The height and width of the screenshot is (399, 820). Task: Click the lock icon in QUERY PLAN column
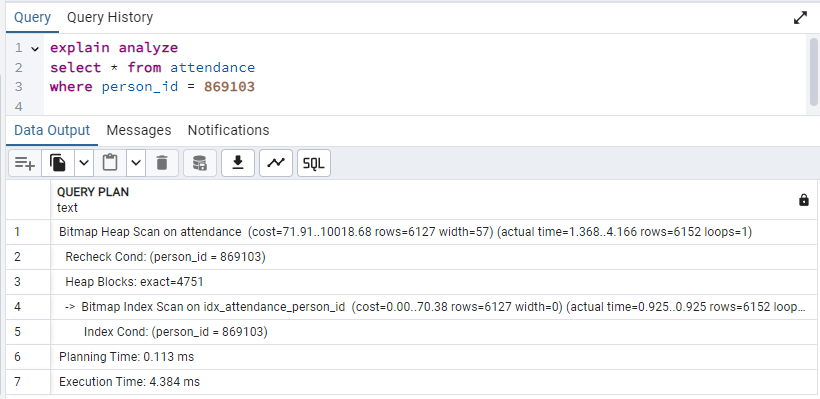pos(804,200)
